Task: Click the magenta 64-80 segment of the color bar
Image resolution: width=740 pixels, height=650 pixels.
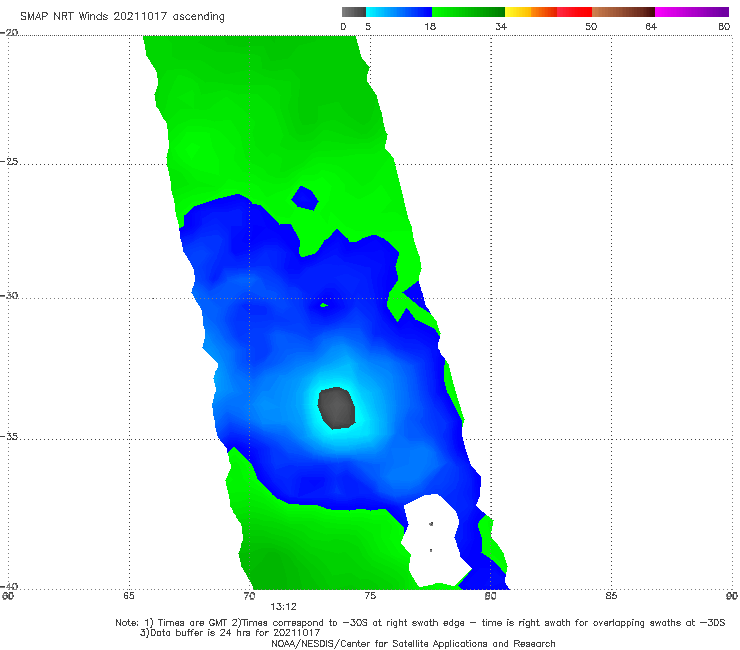Action: click(692, 12)
